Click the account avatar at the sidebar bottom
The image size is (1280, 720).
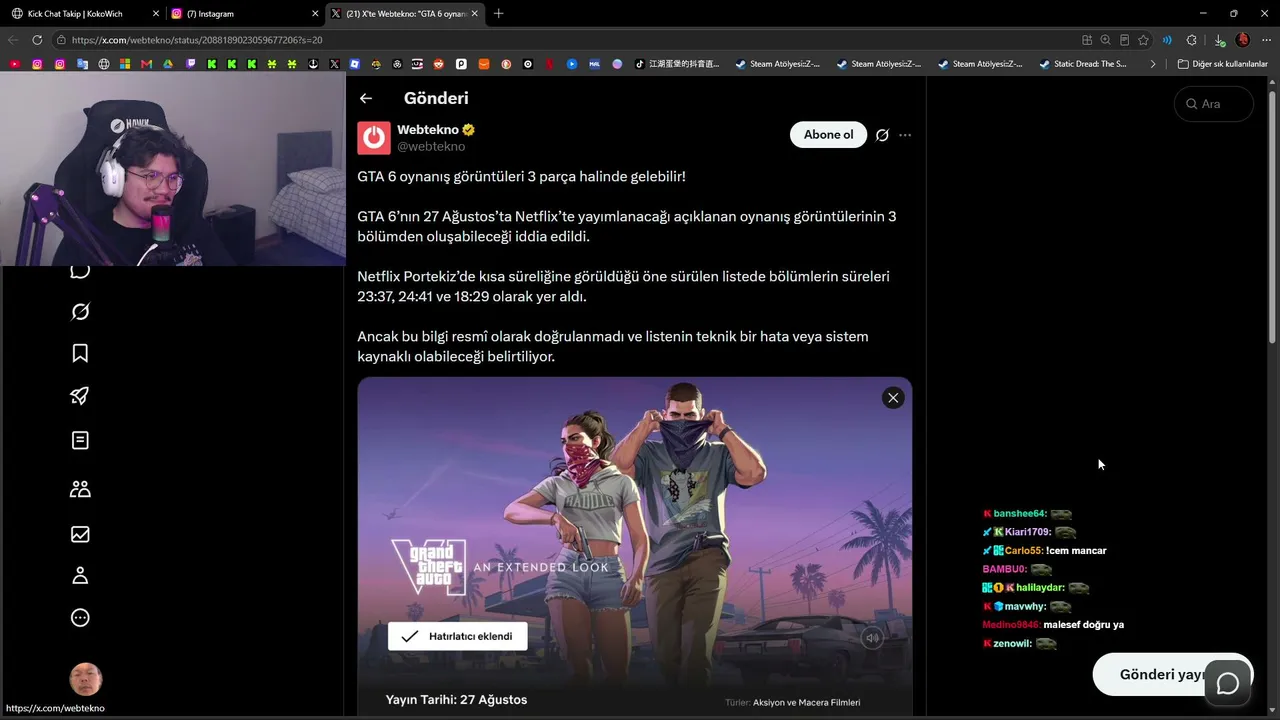point(86,680)
